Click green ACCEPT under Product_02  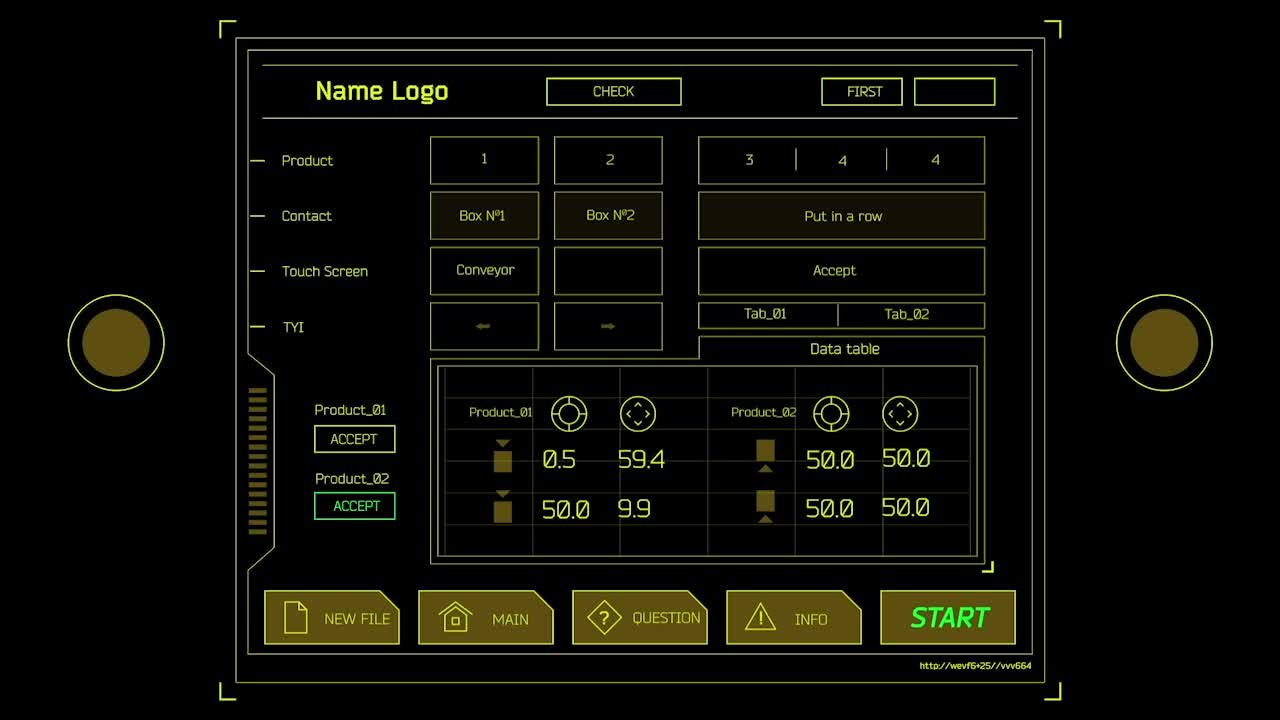point(355,506)
